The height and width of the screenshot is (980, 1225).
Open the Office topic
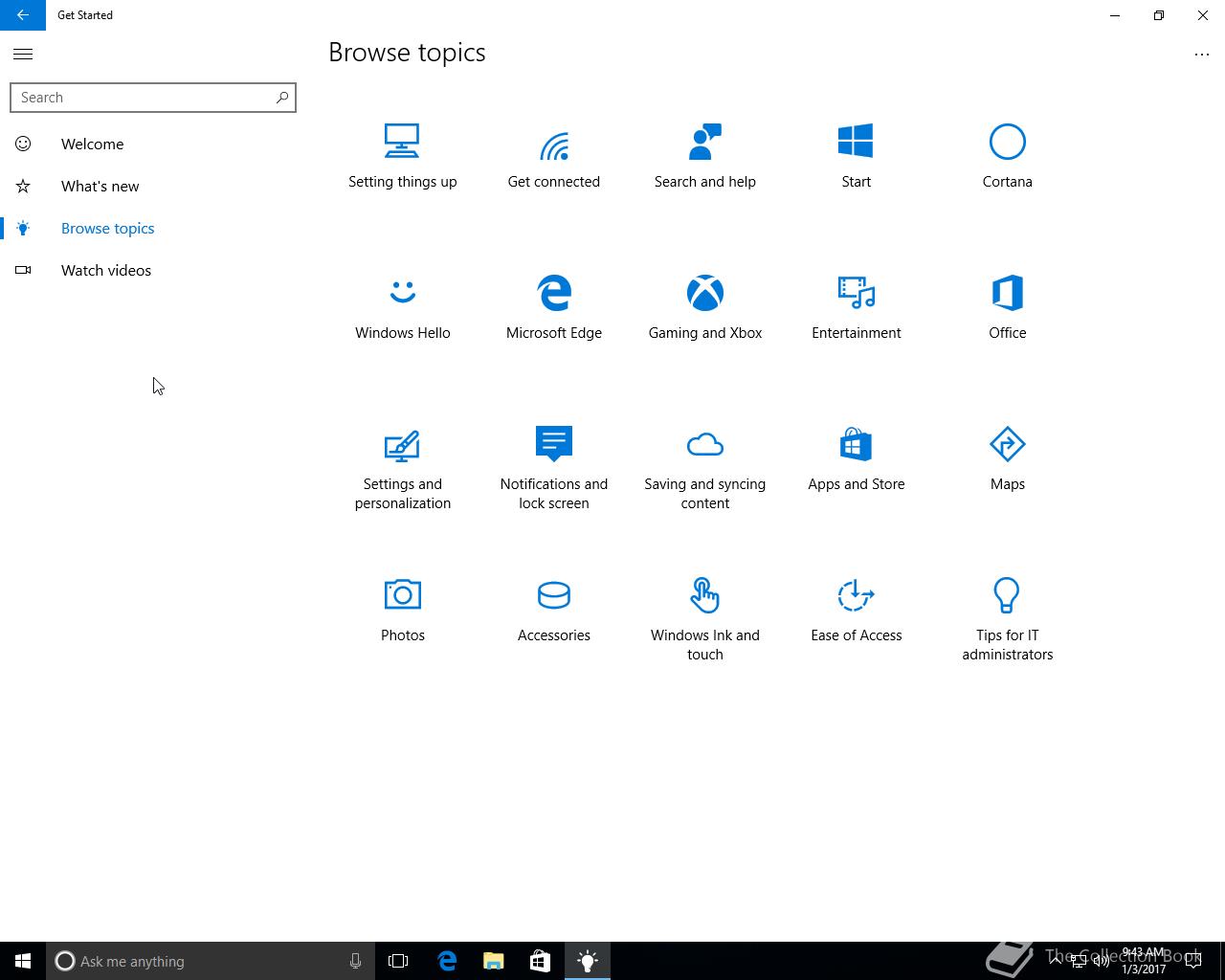coord(1007,308)
